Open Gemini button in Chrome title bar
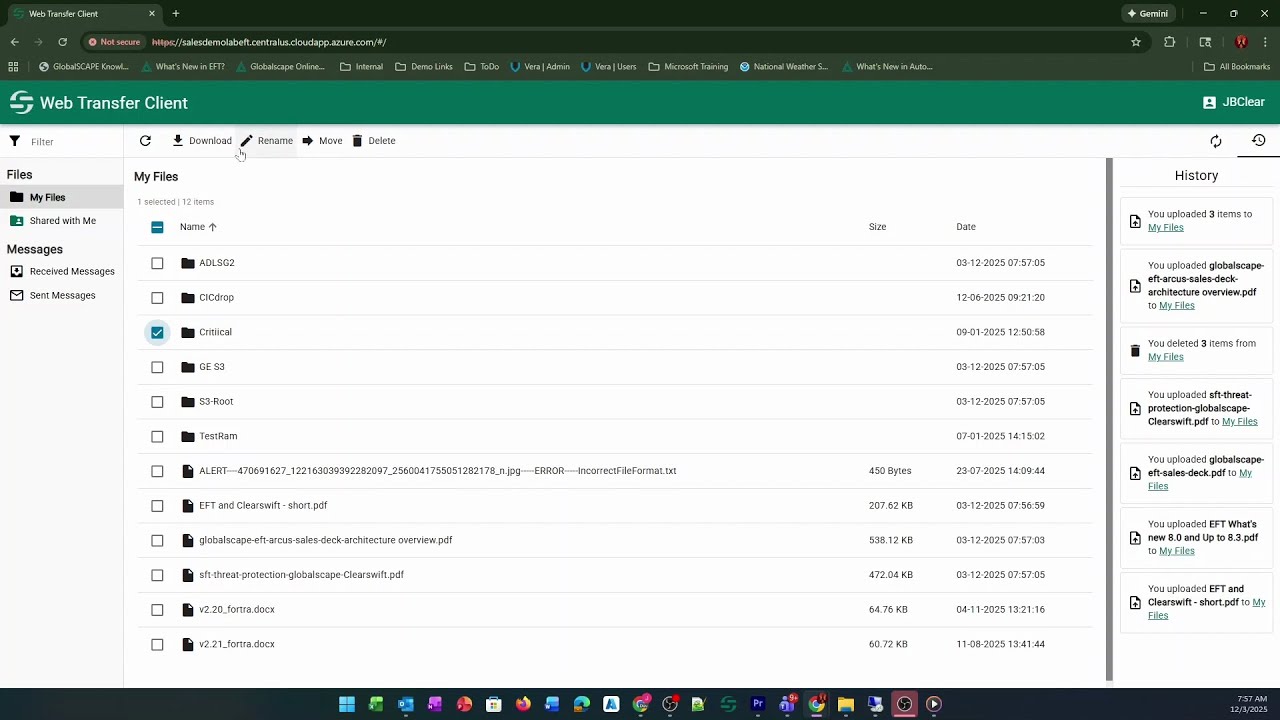 coord(1147,14)
